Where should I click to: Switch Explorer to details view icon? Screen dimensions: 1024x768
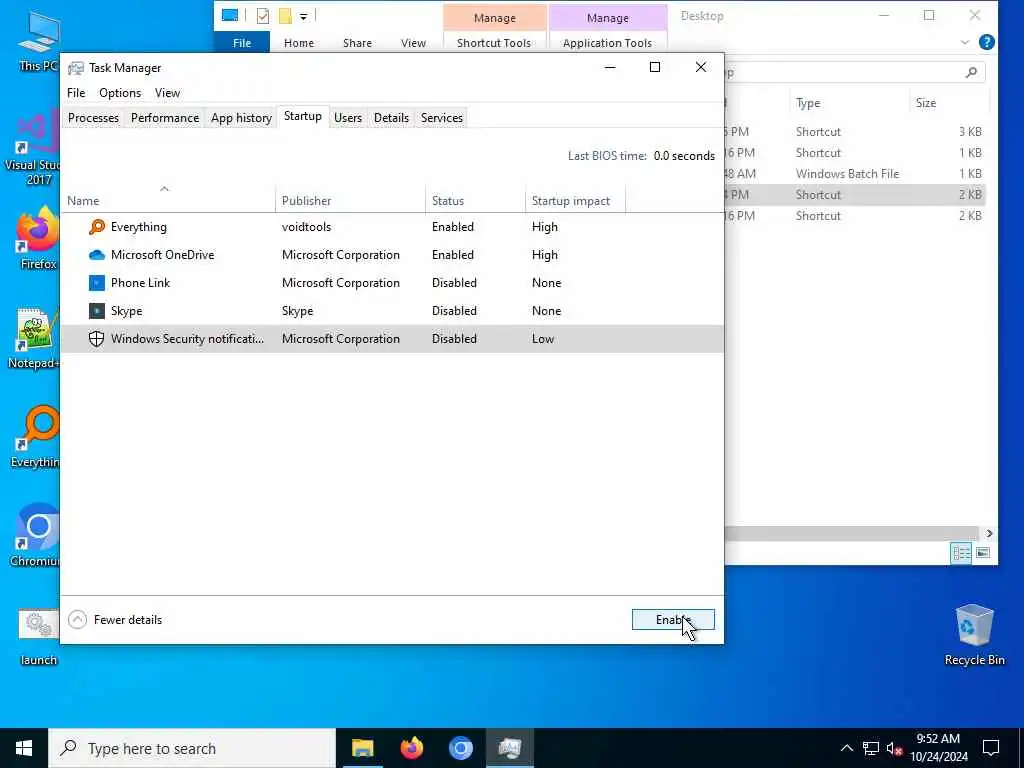pyautogui.click(x=961, y=553)
